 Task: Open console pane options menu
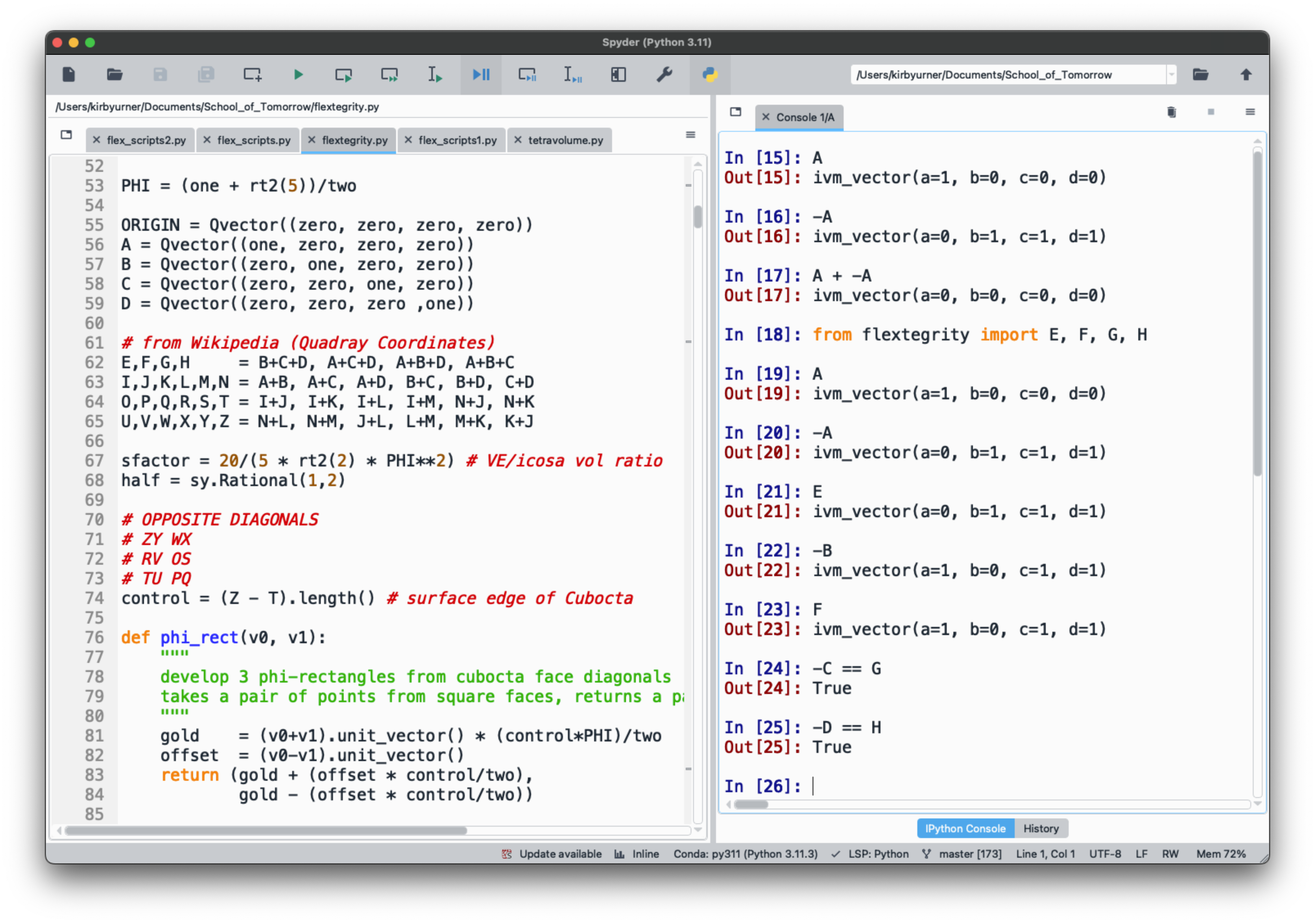coord(1250,112)
